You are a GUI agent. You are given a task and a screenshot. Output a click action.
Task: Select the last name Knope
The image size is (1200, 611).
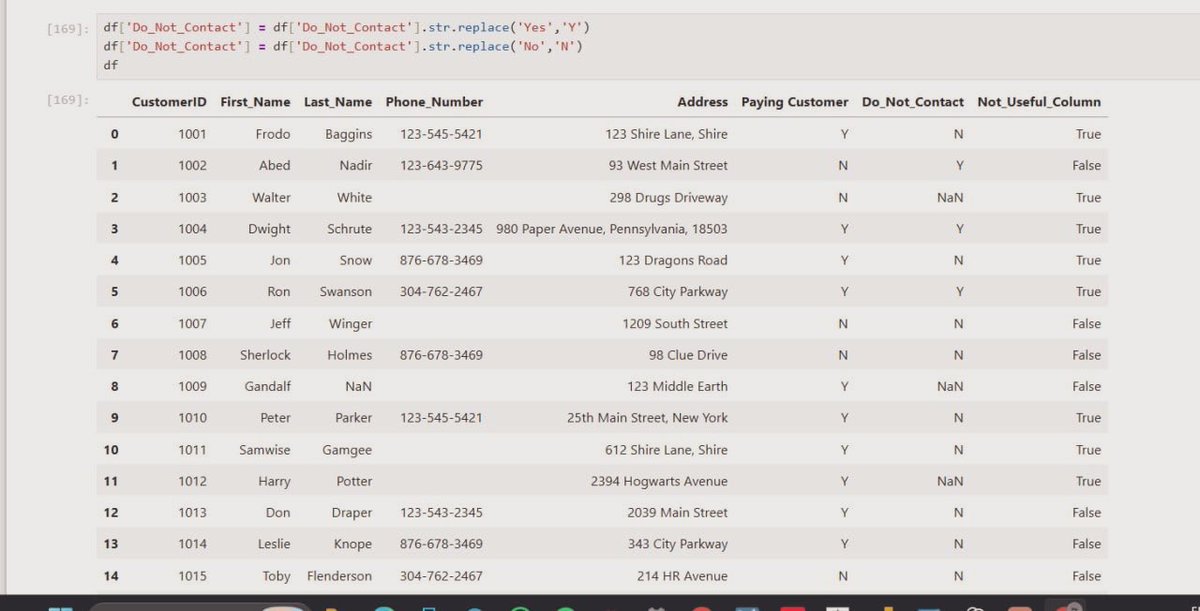(354, 544)
